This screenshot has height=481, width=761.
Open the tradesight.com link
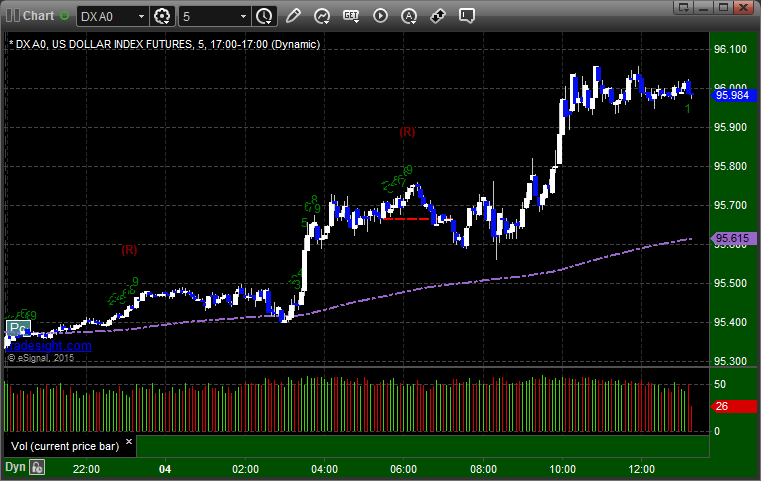49,346
